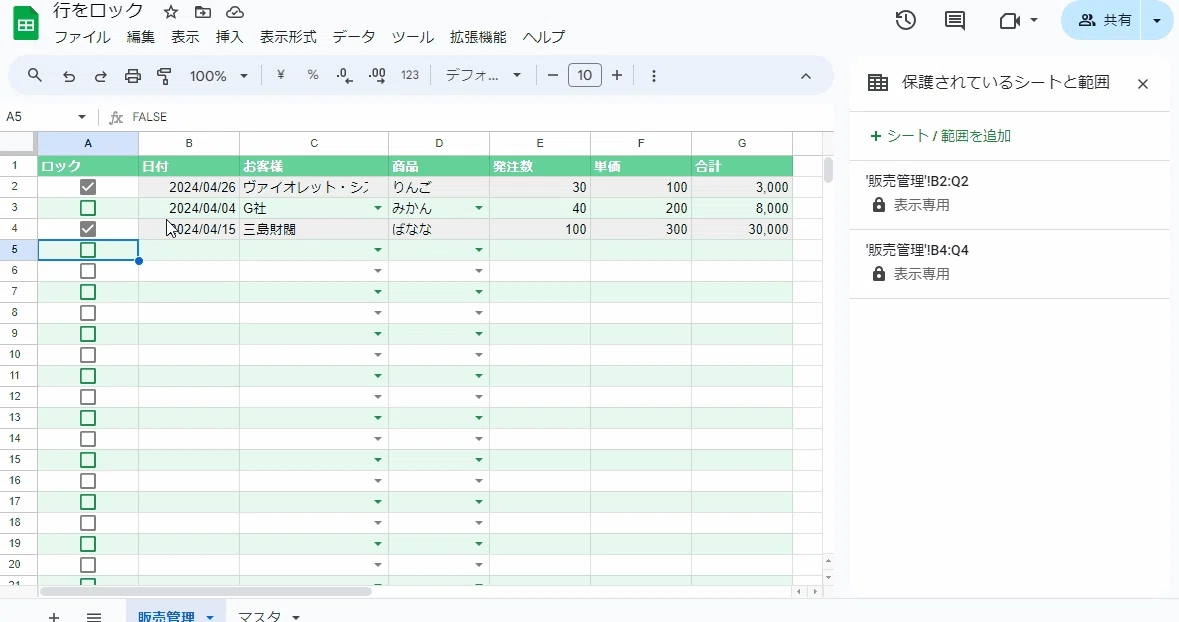1179x622 pixels.
Task: Open the three-dot more toolbar options
Action: point(653,75)
